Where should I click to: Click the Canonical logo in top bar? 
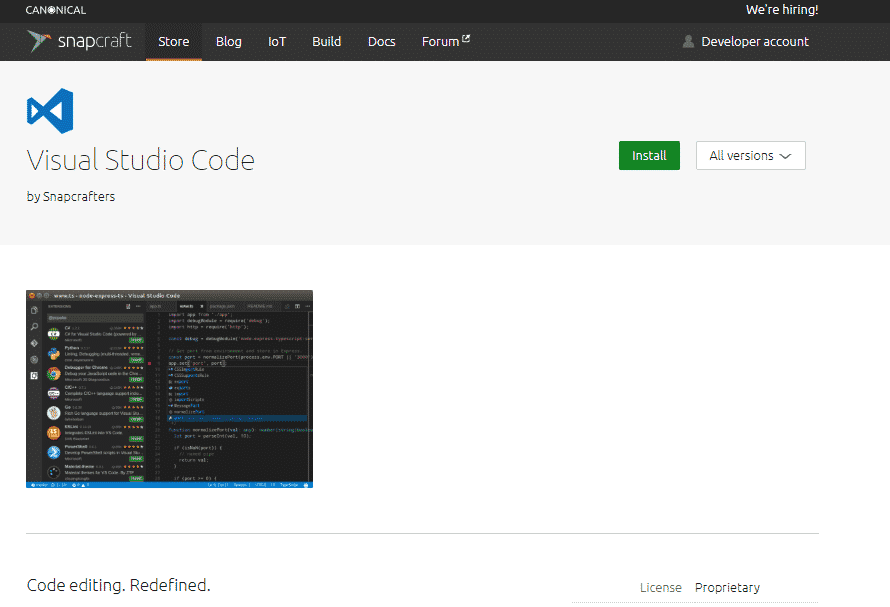56,10
